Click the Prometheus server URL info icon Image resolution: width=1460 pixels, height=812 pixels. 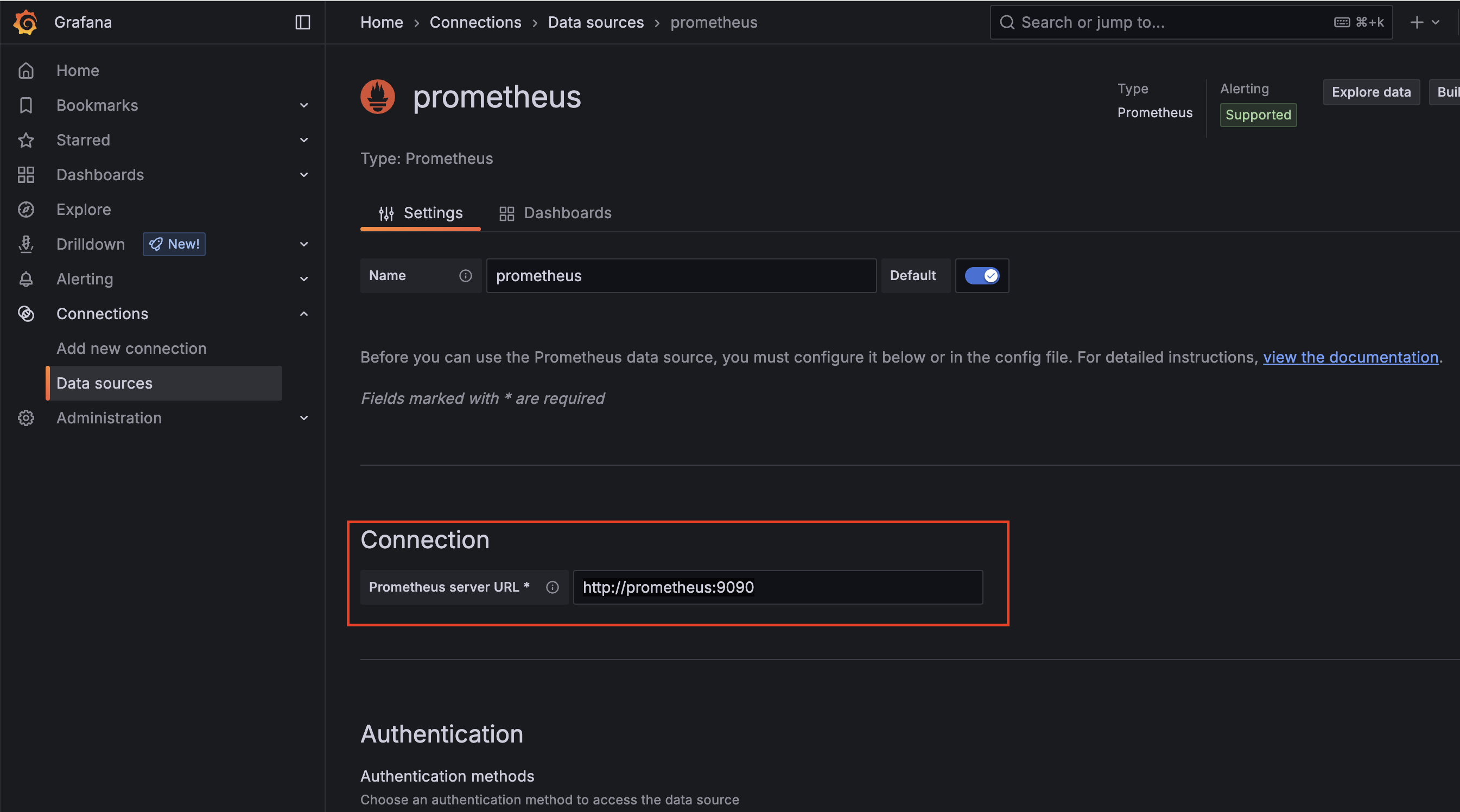[552, 587]
